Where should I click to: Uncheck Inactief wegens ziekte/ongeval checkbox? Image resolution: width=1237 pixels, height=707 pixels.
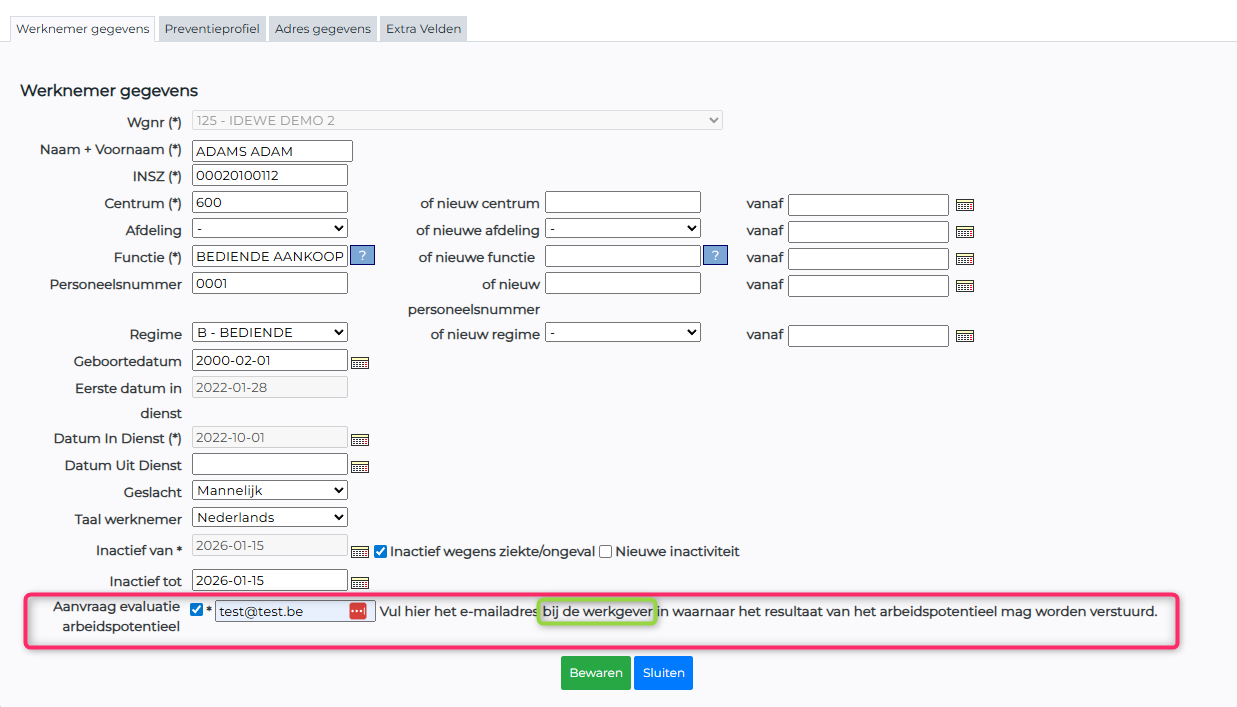coord(380,551)
